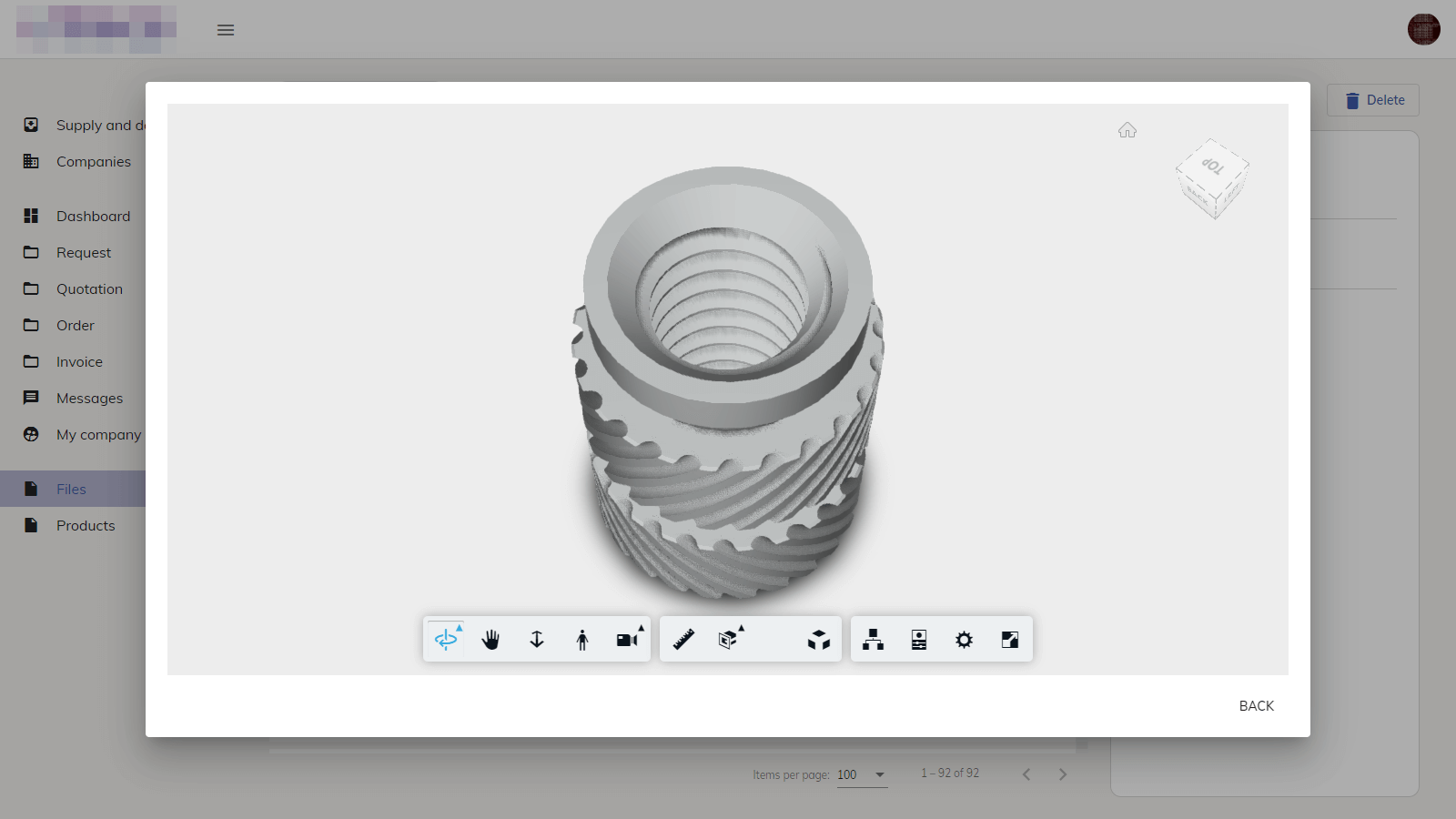Select the Zoom up-down arrow tool

[x=537, y=640]
